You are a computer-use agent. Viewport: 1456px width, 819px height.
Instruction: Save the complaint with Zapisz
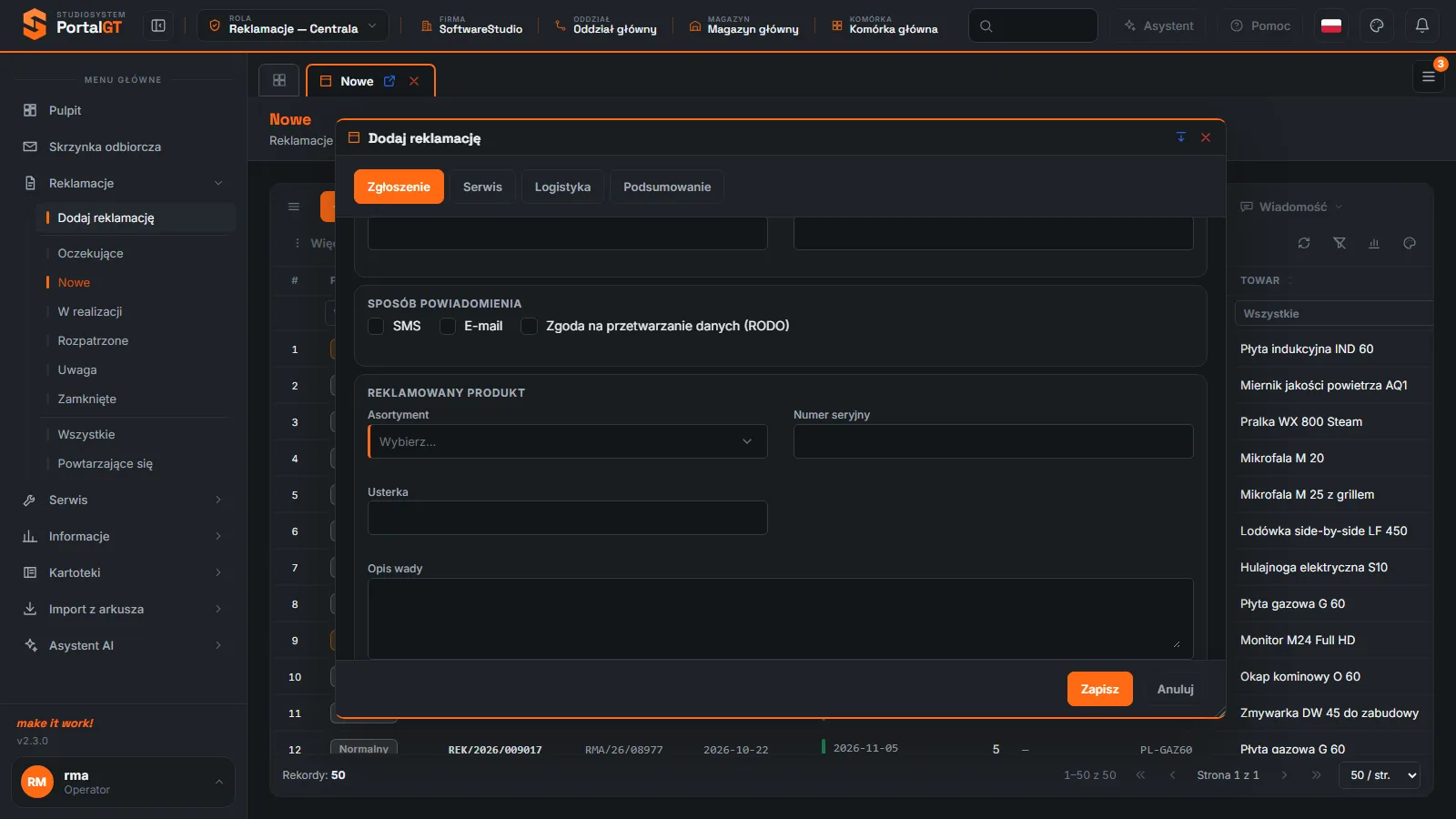point(1100,689)
